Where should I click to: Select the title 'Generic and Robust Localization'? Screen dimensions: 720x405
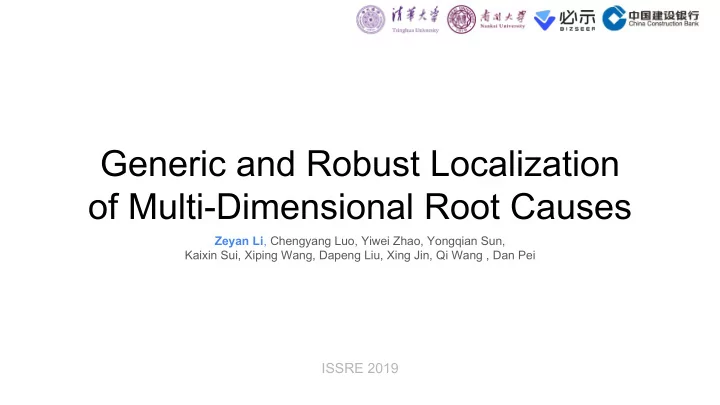click(360, 164)
